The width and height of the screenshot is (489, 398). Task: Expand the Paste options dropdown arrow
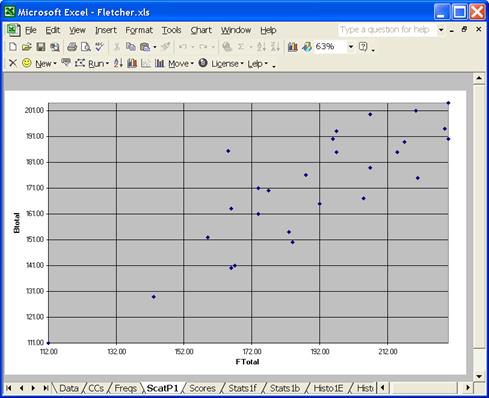(x=155, y=47)
